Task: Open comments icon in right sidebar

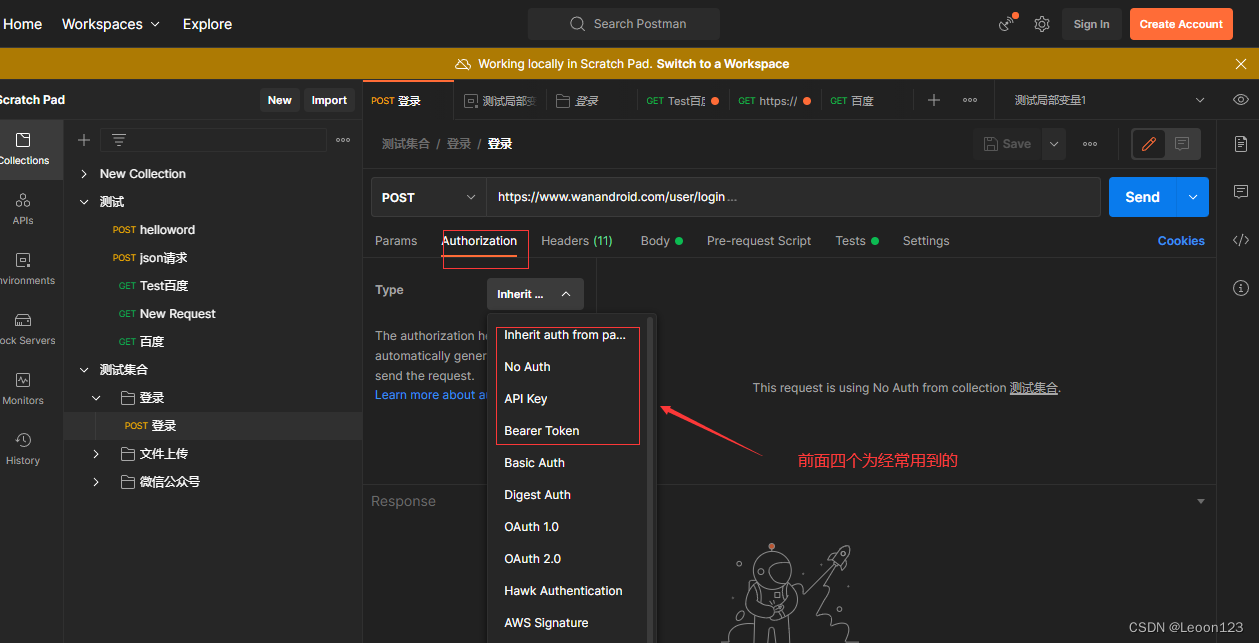Action: (x=1241, y=191)
